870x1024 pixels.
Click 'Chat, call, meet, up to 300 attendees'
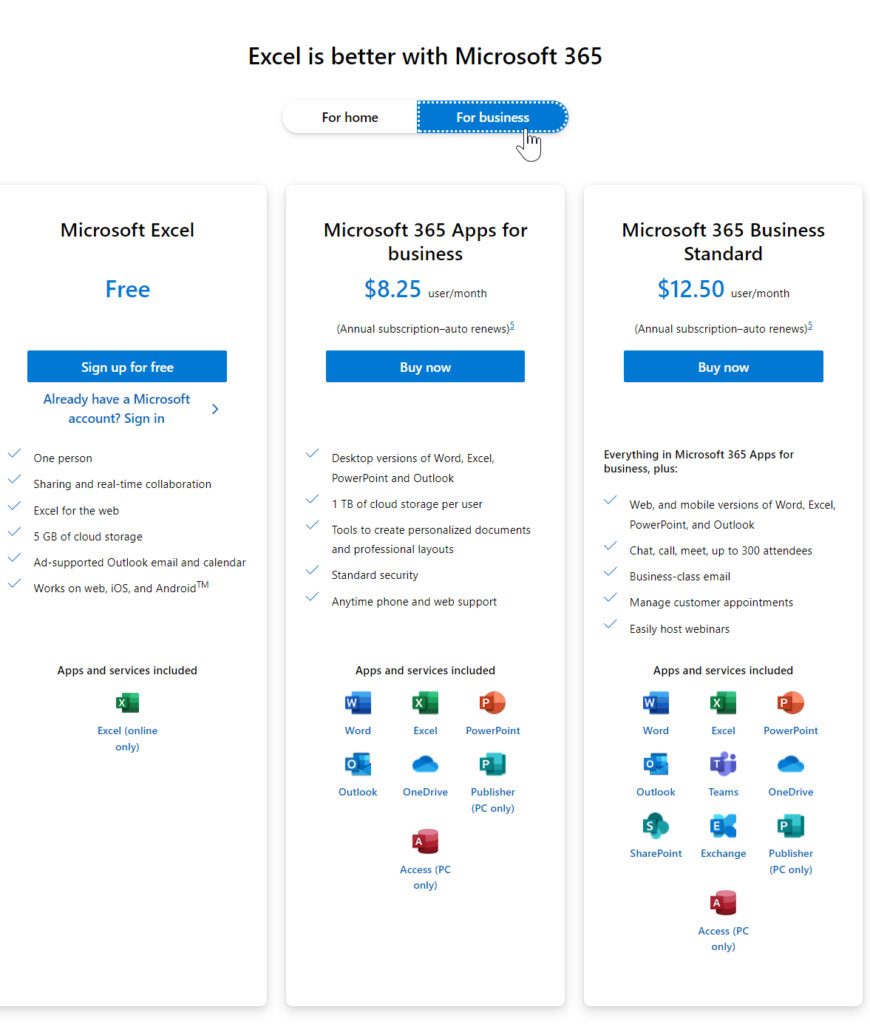click(x=720, y=551)
